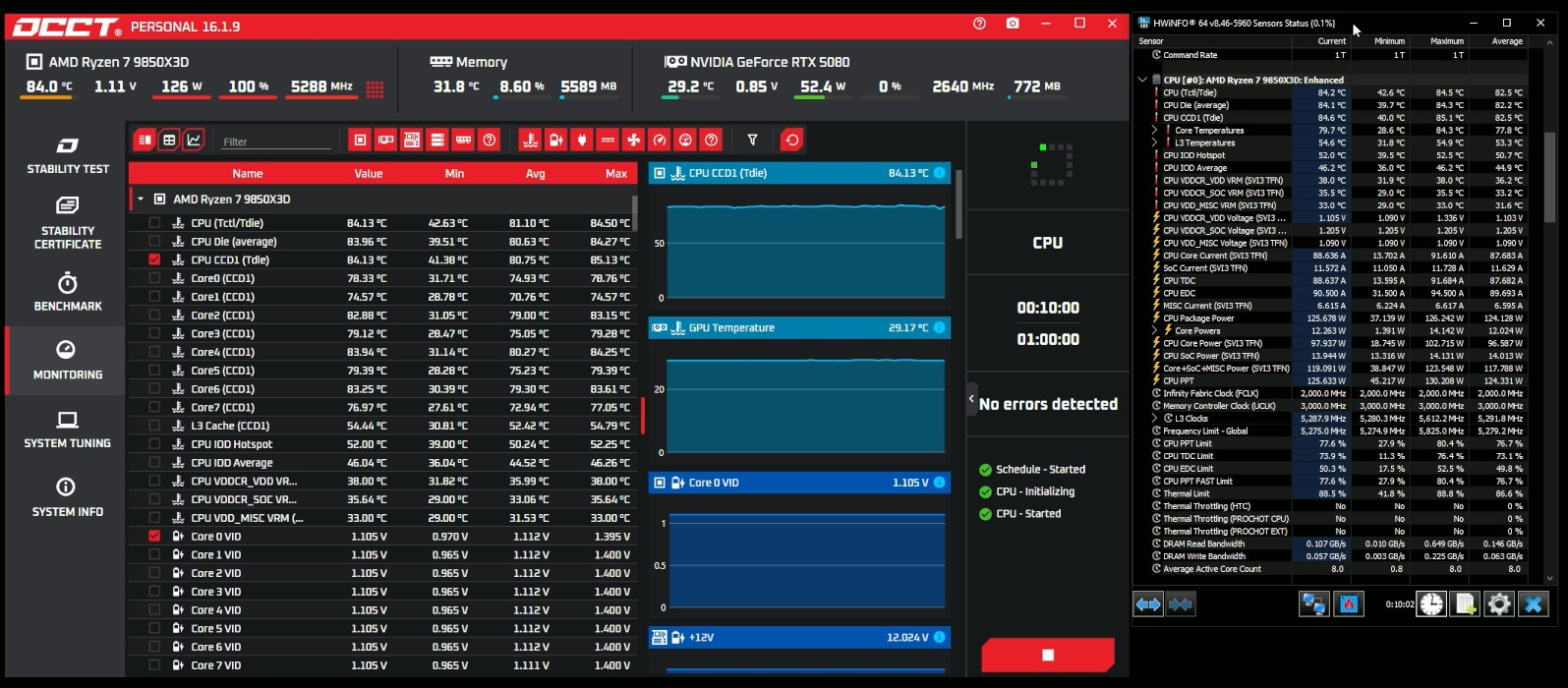Reset monitoring values with the red refresh icon
The image size is (1568, 688).
click(792, 141)
